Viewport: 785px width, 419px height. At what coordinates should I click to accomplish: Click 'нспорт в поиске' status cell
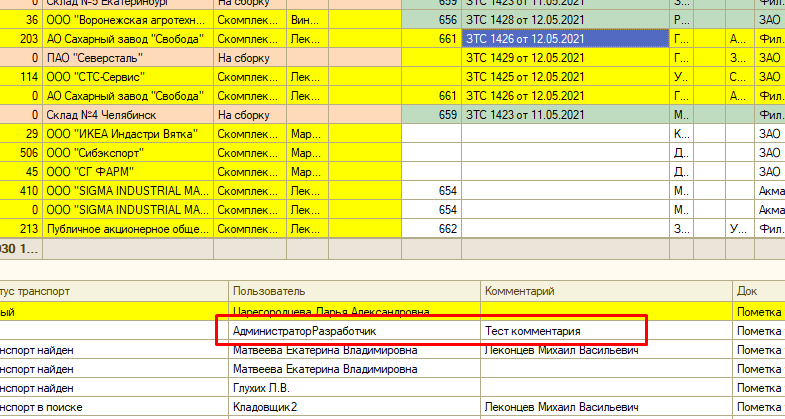tap(114, 407)
